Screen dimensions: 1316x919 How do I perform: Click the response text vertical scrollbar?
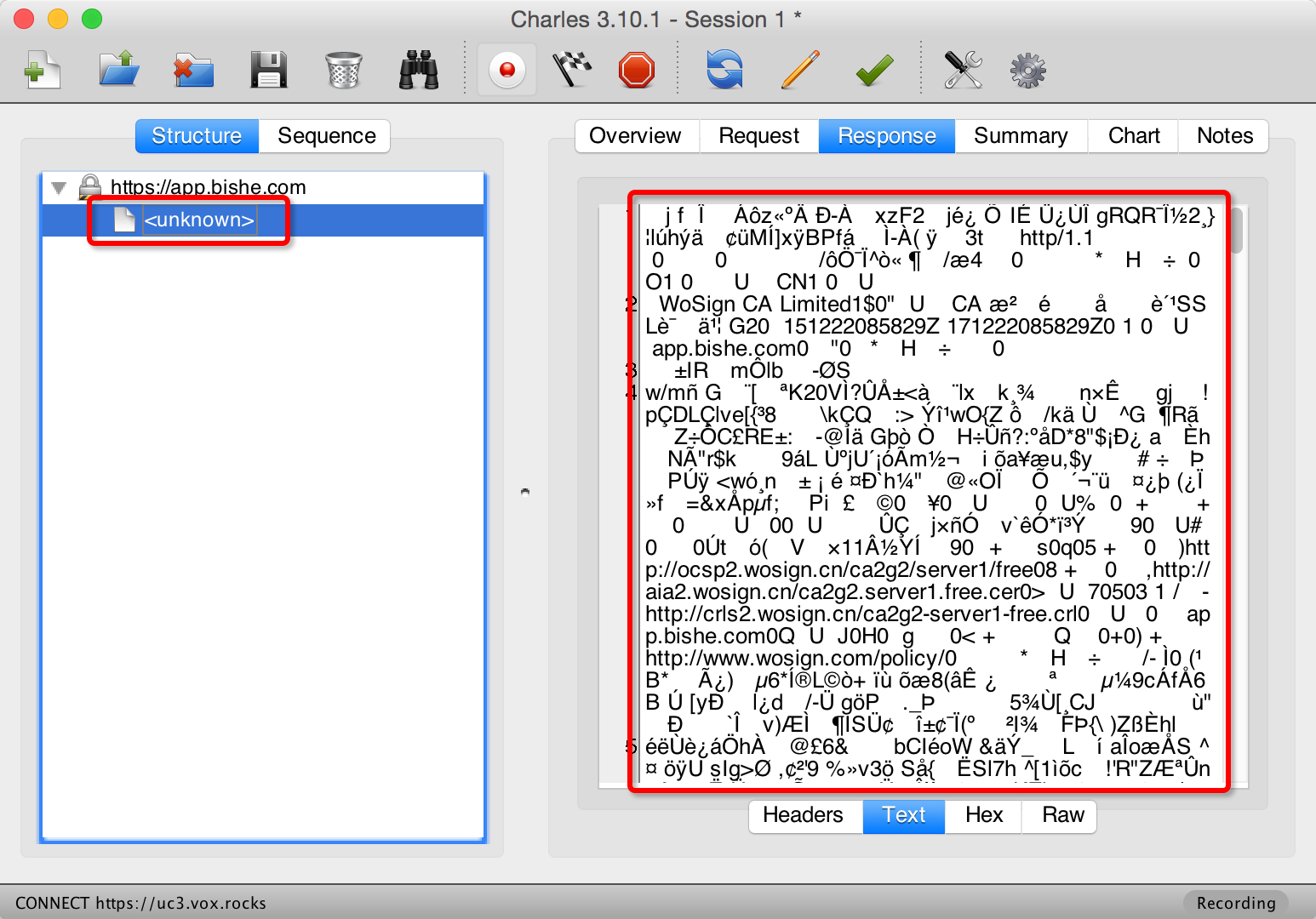tap(1237, 231)
